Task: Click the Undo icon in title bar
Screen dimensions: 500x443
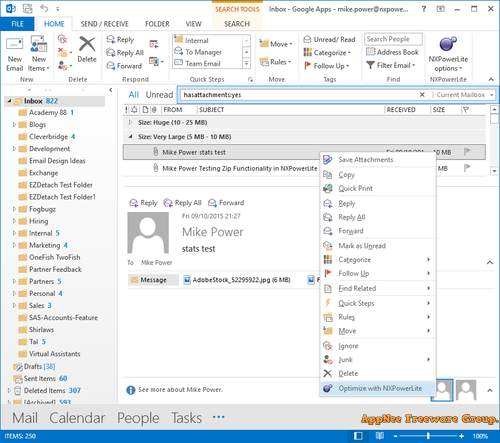Action: [44, 8]
